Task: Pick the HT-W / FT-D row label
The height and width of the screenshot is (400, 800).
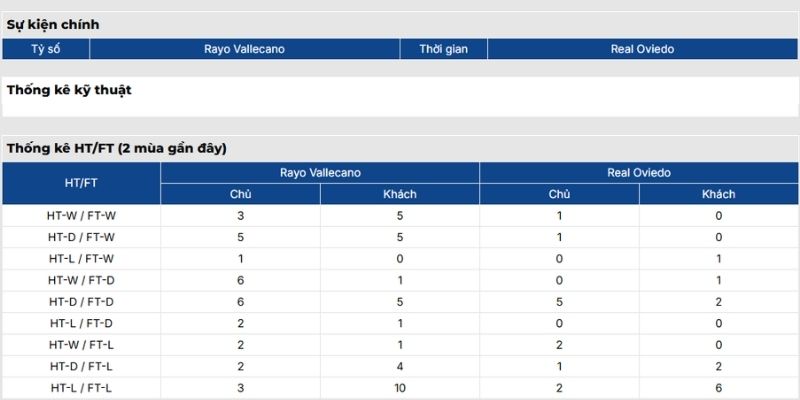Action: click(81, 280)
